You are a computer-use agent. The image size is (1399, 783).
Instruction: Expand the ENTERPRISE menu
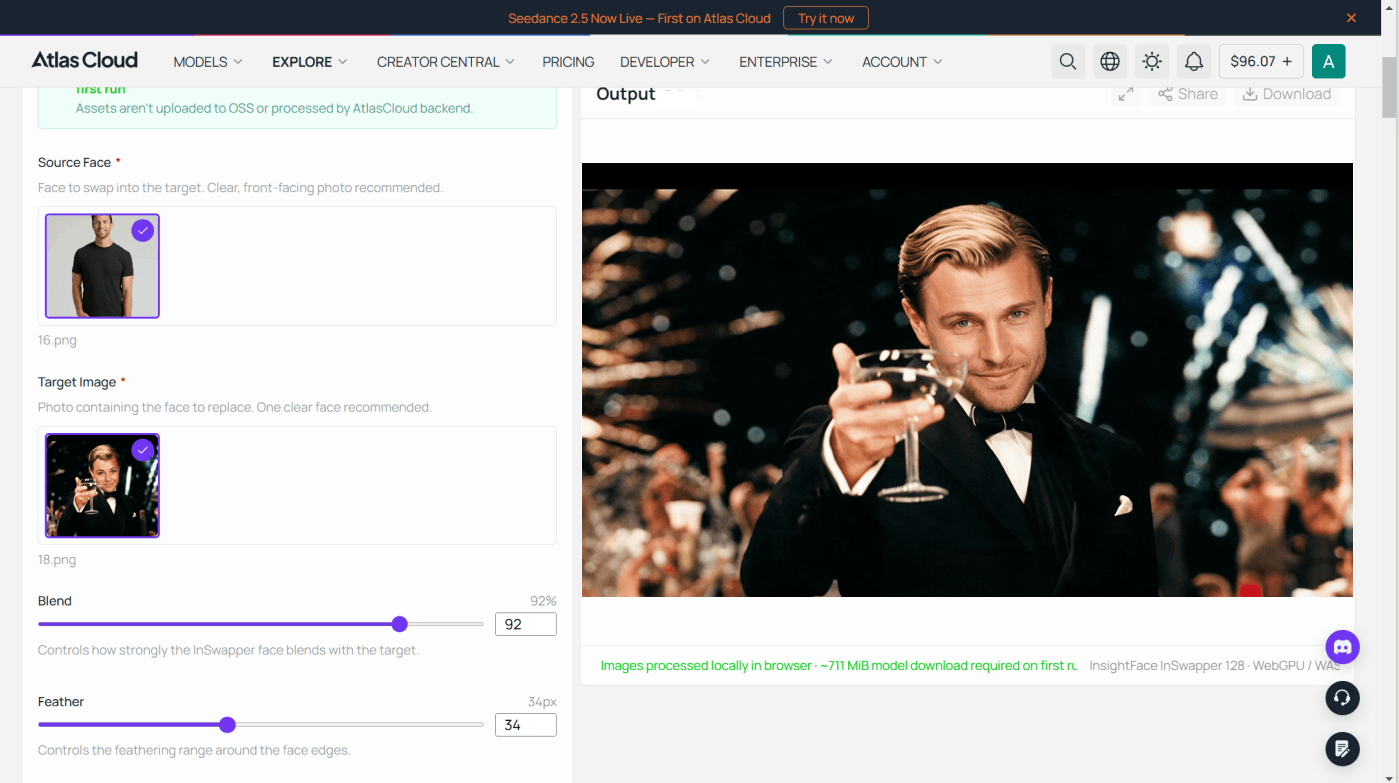(x=786, y=62)
